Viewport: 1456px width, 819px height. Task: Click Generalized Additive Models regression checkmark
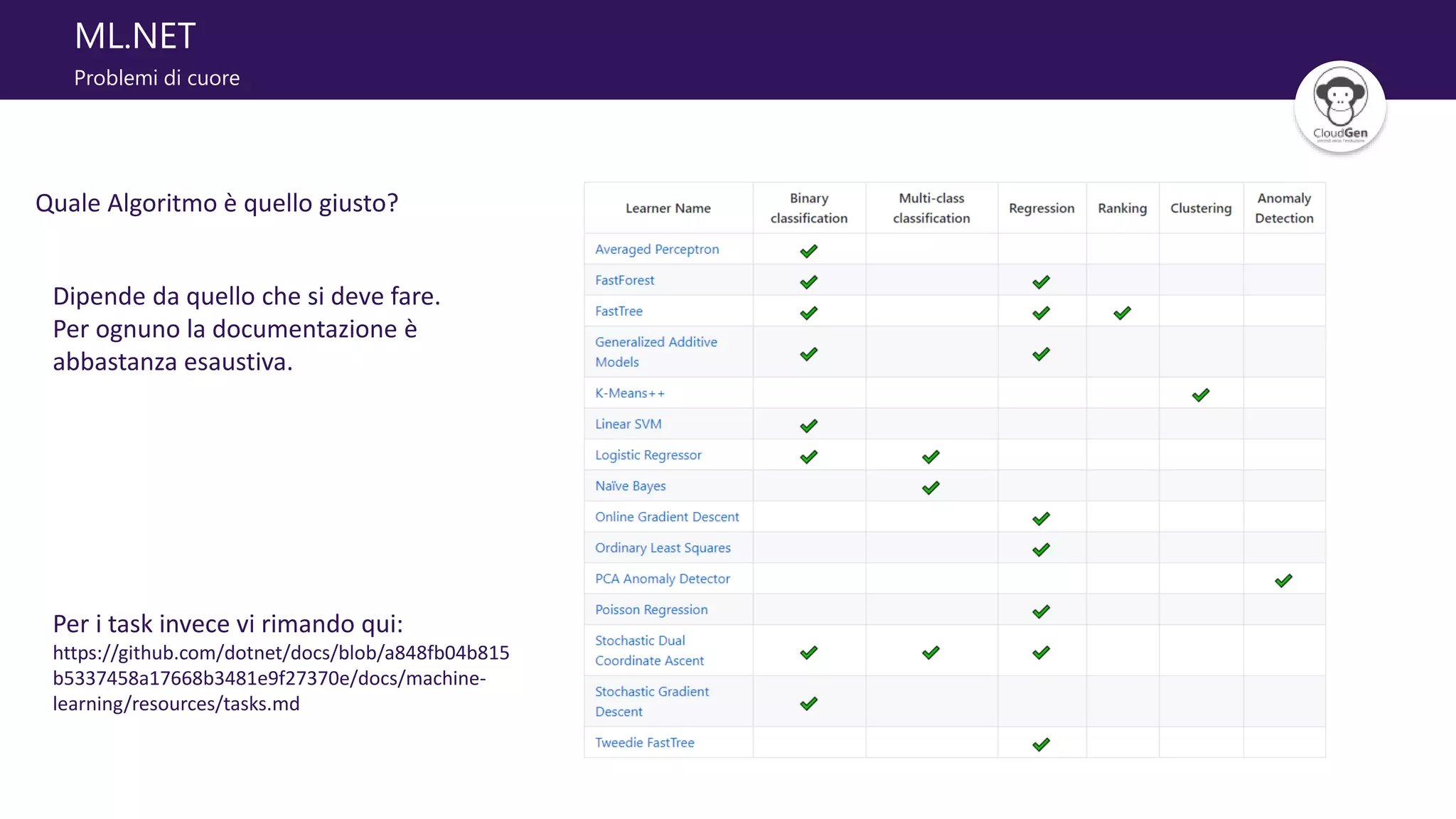click(1041, 354)
